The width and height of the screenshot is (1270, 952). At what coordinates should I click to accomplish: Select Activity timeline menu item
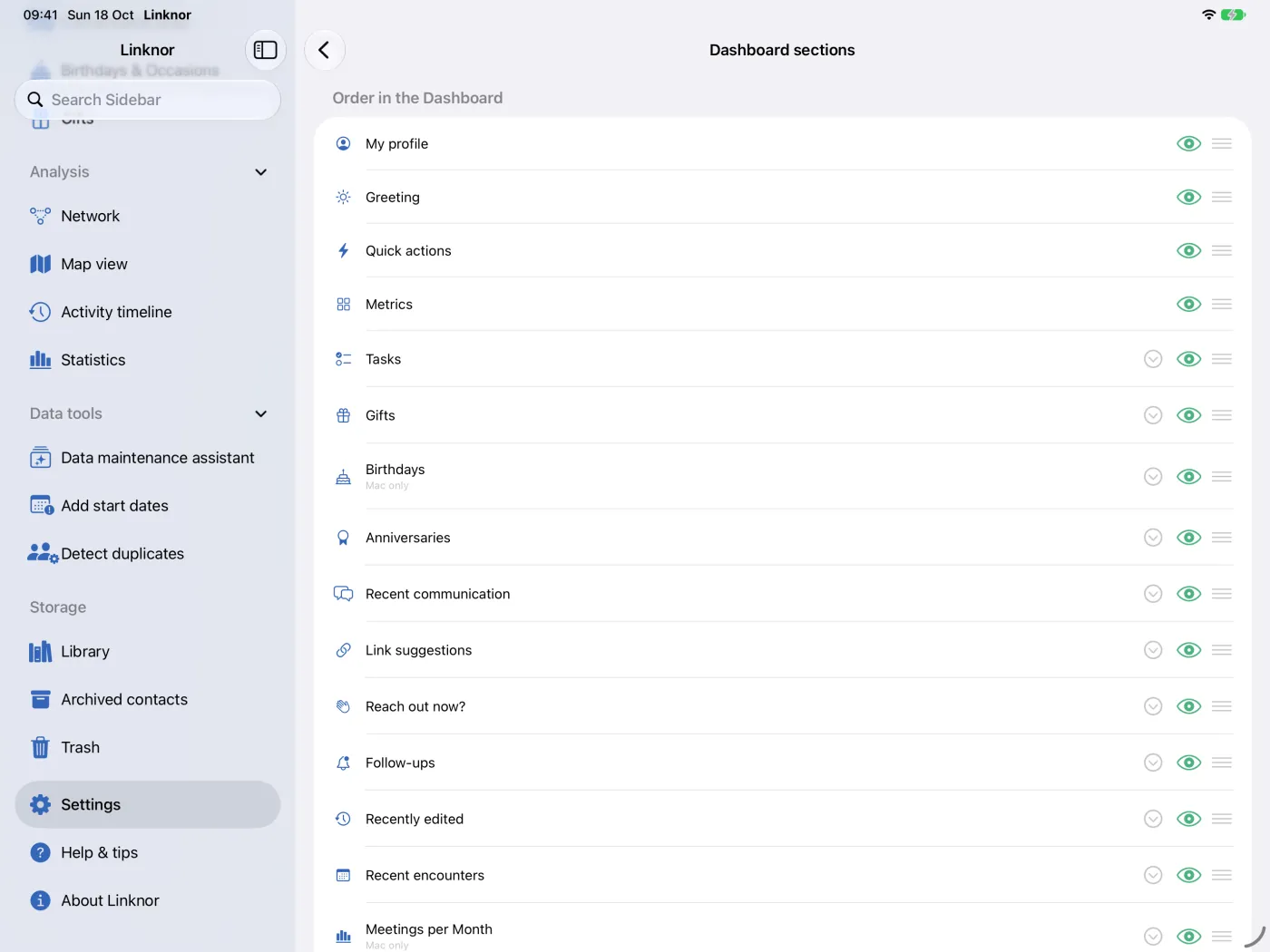(x=148, y=312)
